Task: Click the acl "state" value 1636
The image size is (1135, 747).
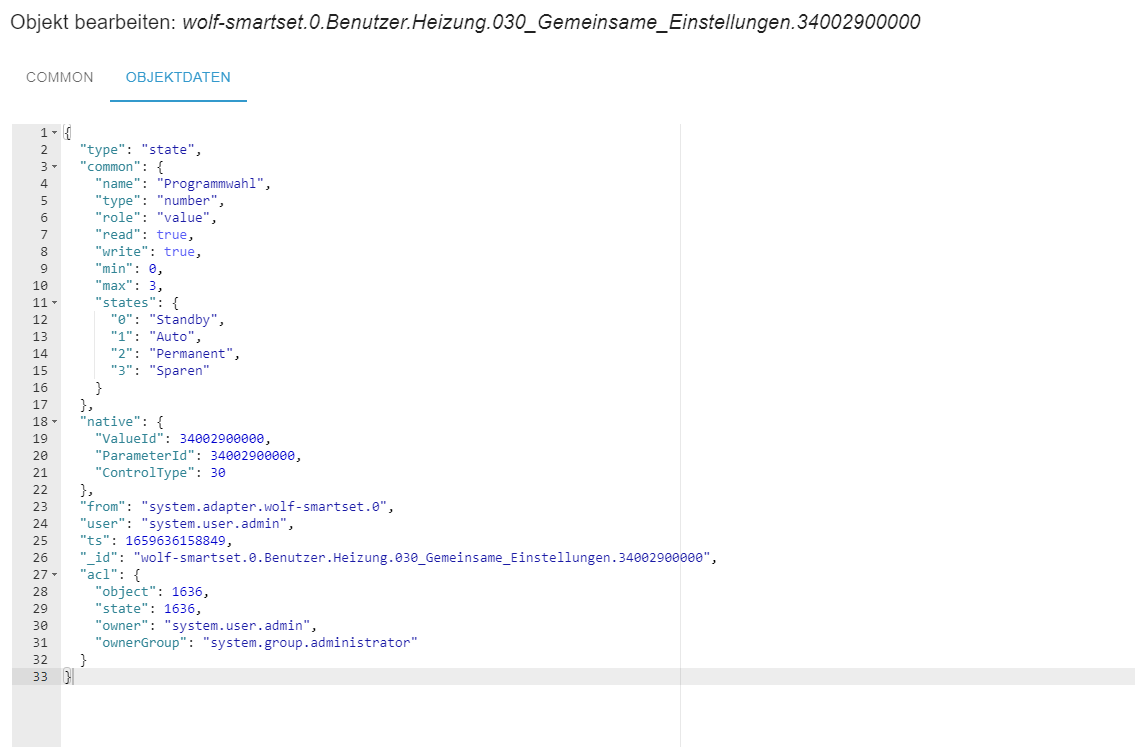Action: [179, 609]
